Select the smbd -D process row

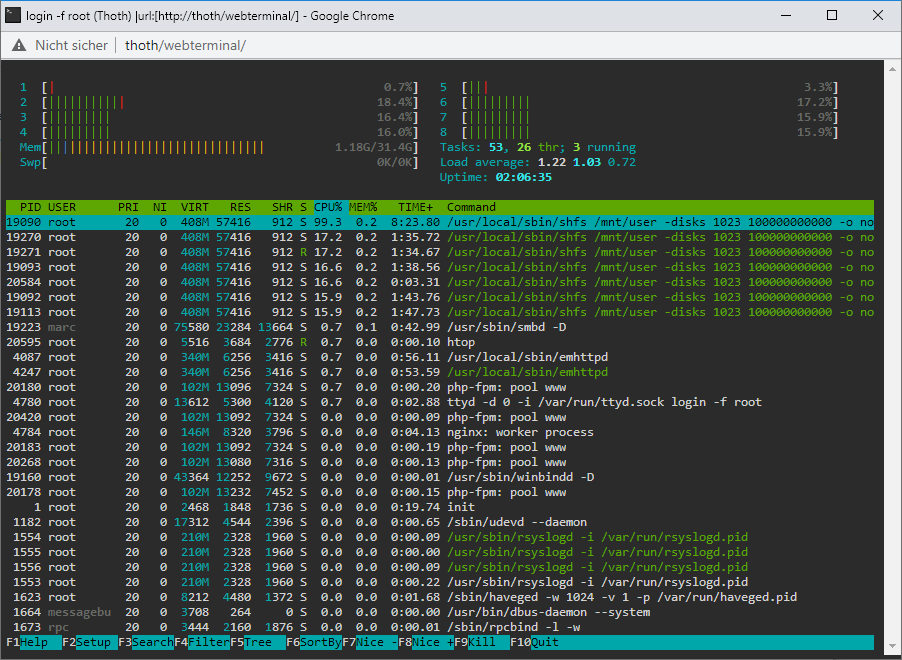click(440, 327)
